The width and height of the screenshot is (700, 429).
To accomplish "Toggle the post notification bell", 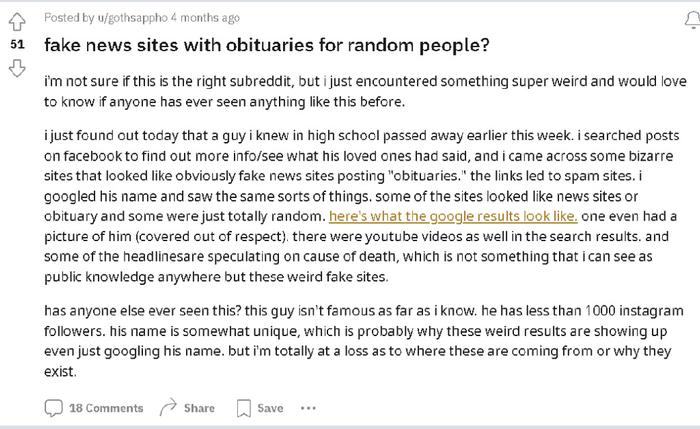I will (693, 20).
